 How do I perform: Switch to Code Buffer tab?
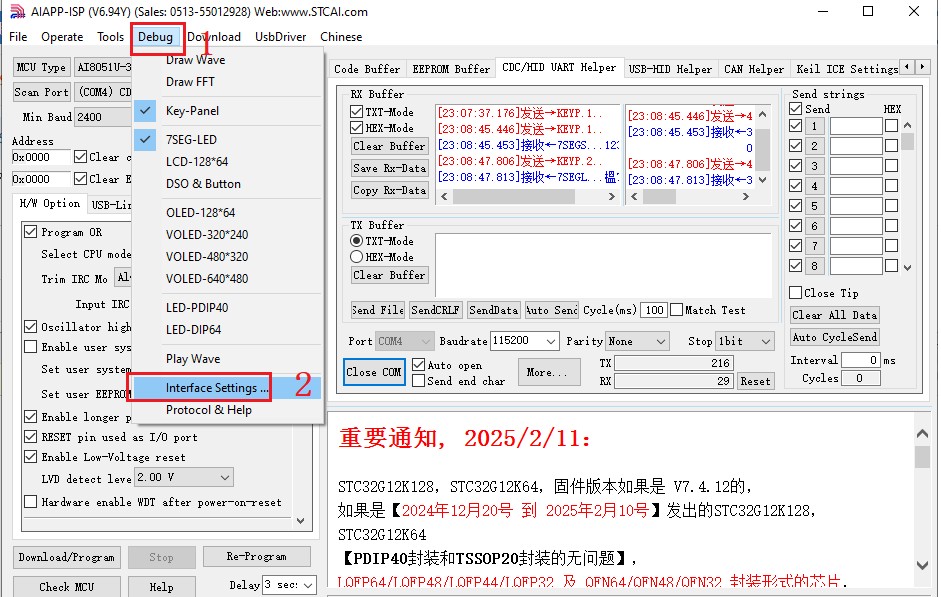367,68
